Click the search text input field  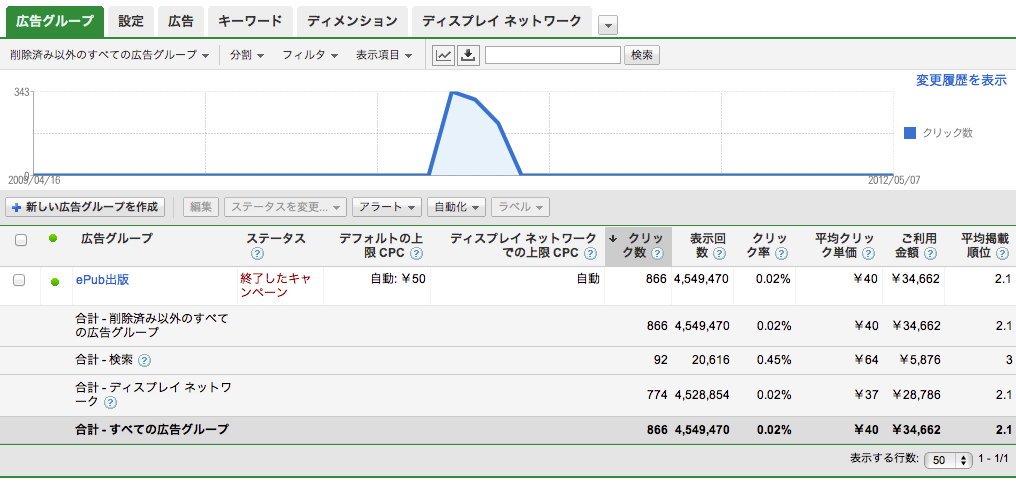tap(552, 55)
